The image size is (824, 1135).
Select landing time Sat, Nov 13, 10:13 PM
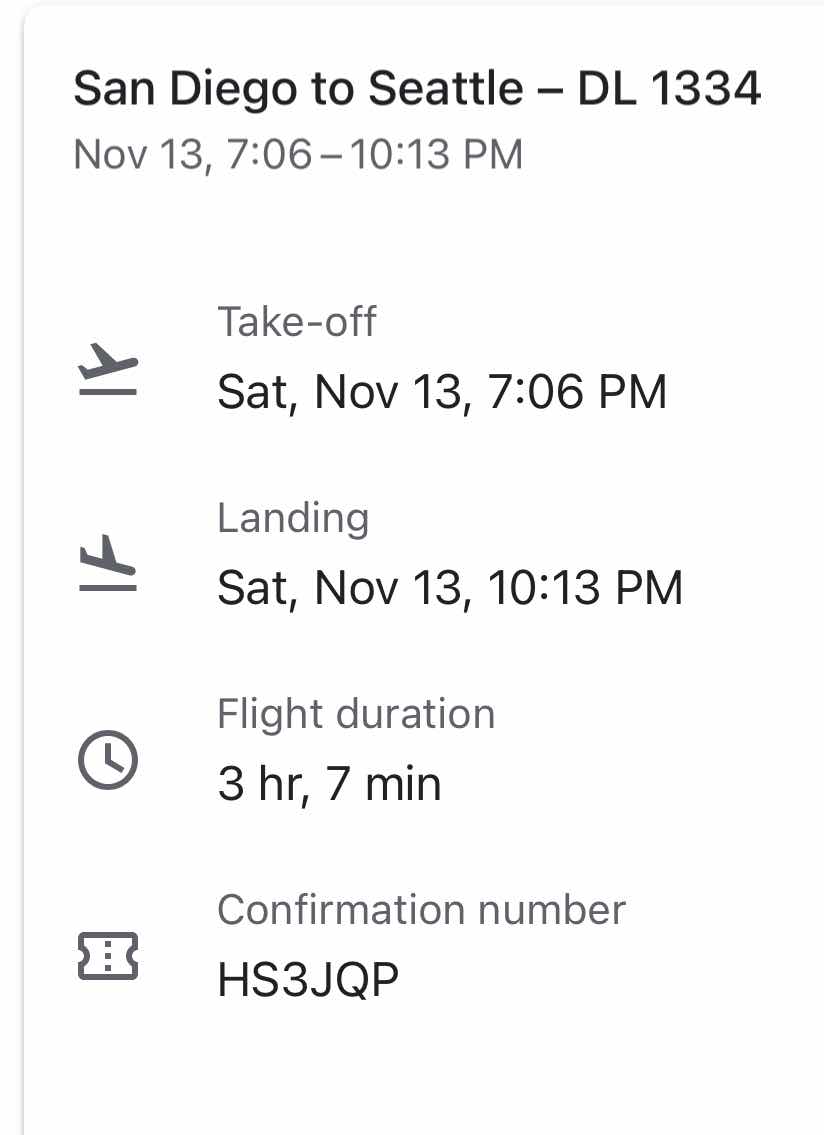tap(450, 588)
